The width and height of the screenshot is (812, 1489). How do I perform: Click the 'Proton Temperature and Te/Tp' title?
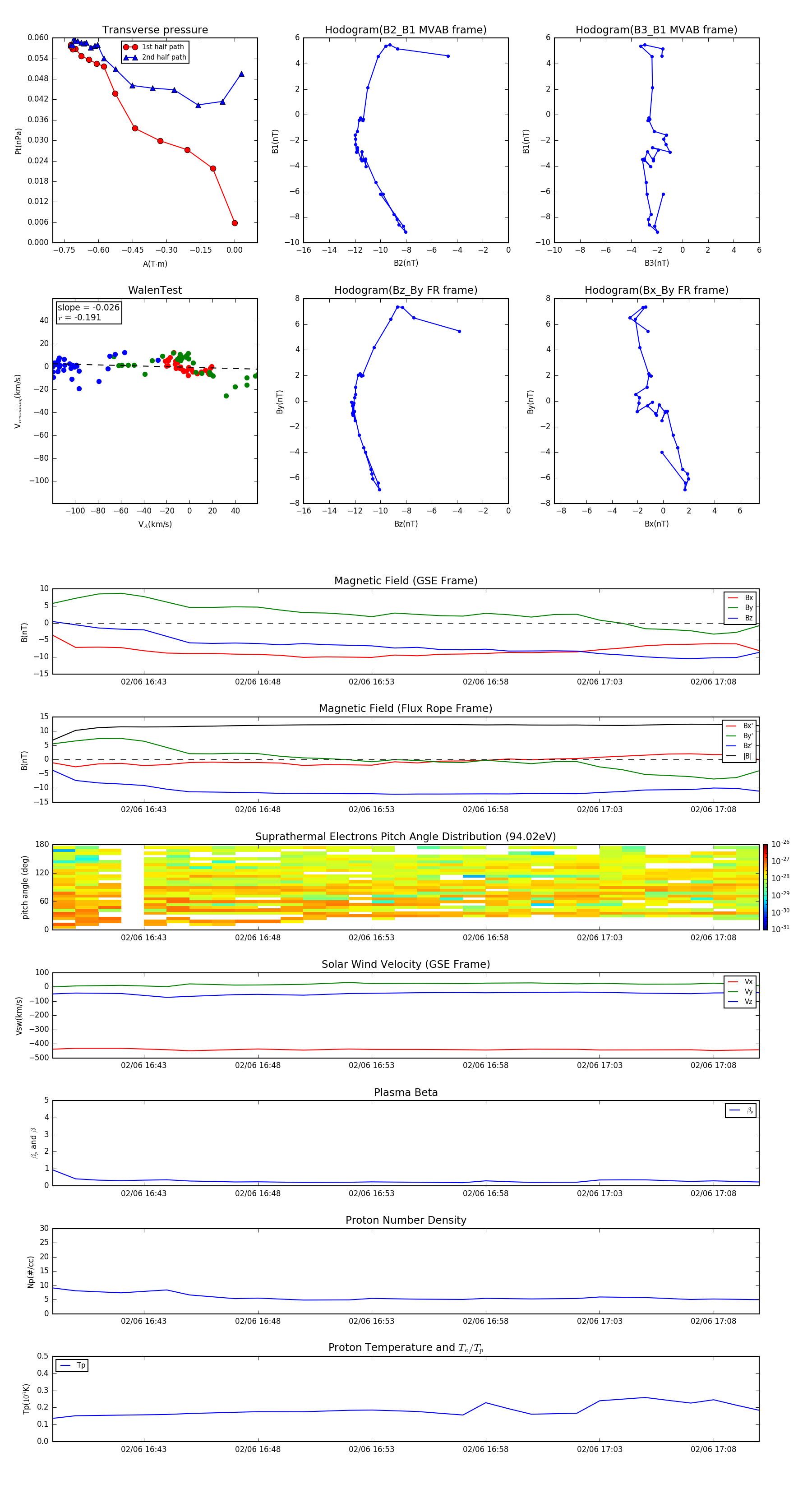(406, 1348)
